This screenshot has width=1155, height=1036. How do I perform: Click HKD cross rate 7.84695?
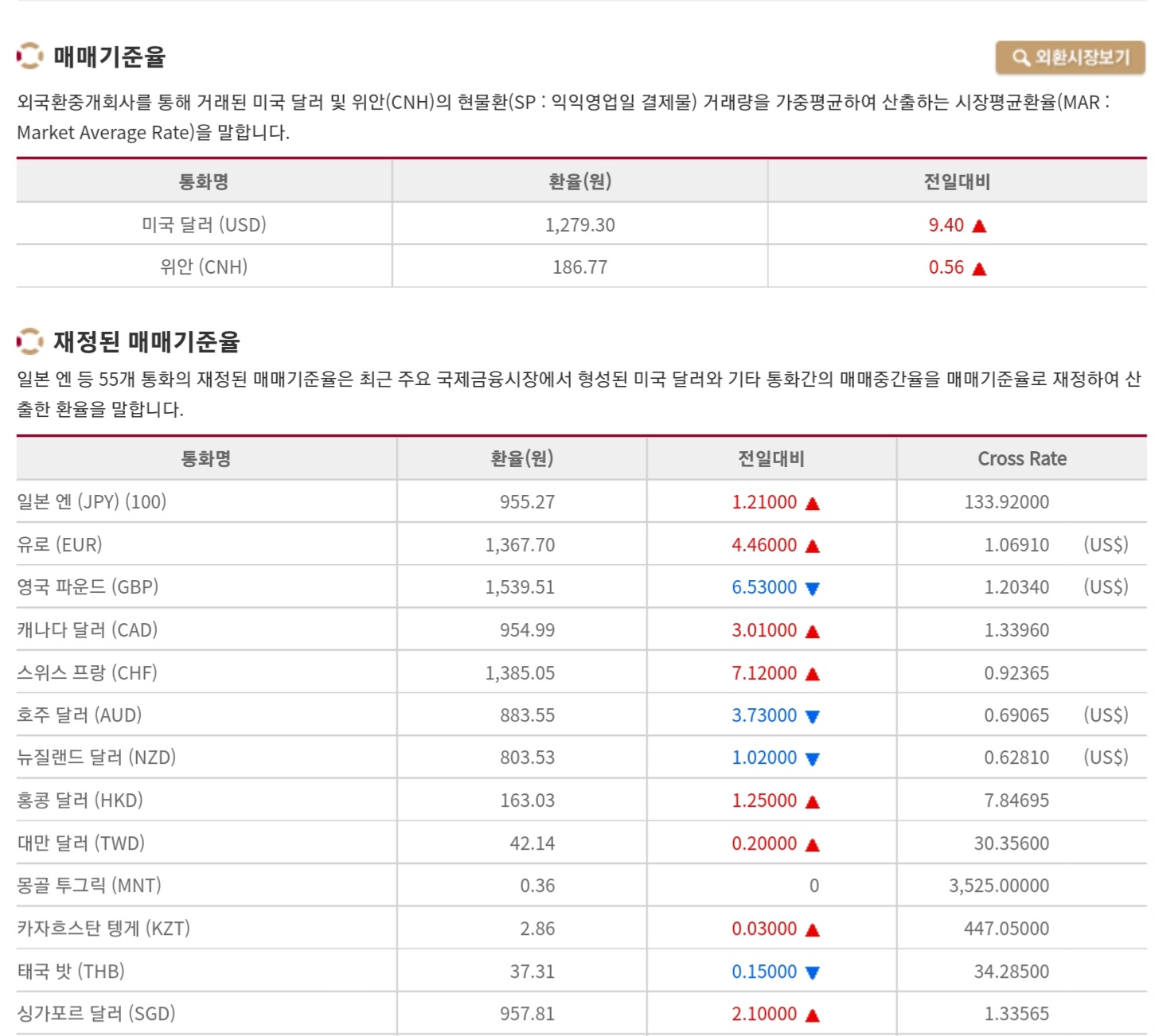pyautogui.click(x=1016, y=800)
